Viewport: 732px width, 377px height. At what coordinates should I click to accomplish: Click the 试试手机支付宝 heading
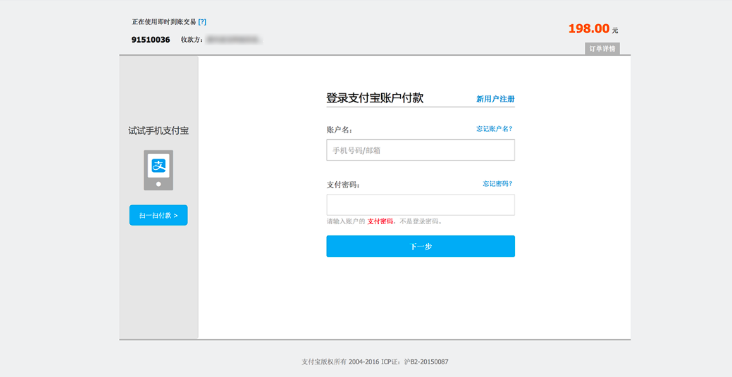point(158,131)
